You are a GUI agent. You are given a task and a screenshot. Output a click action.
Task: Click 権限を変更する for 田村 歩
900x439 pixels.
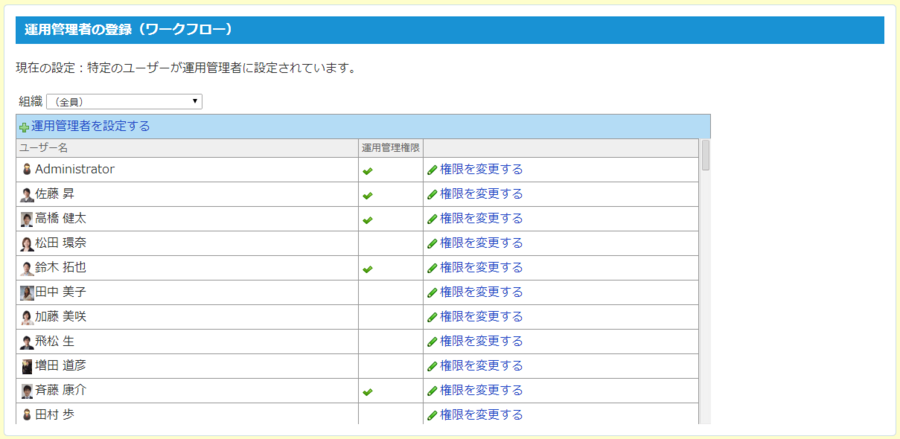point(481,414)
